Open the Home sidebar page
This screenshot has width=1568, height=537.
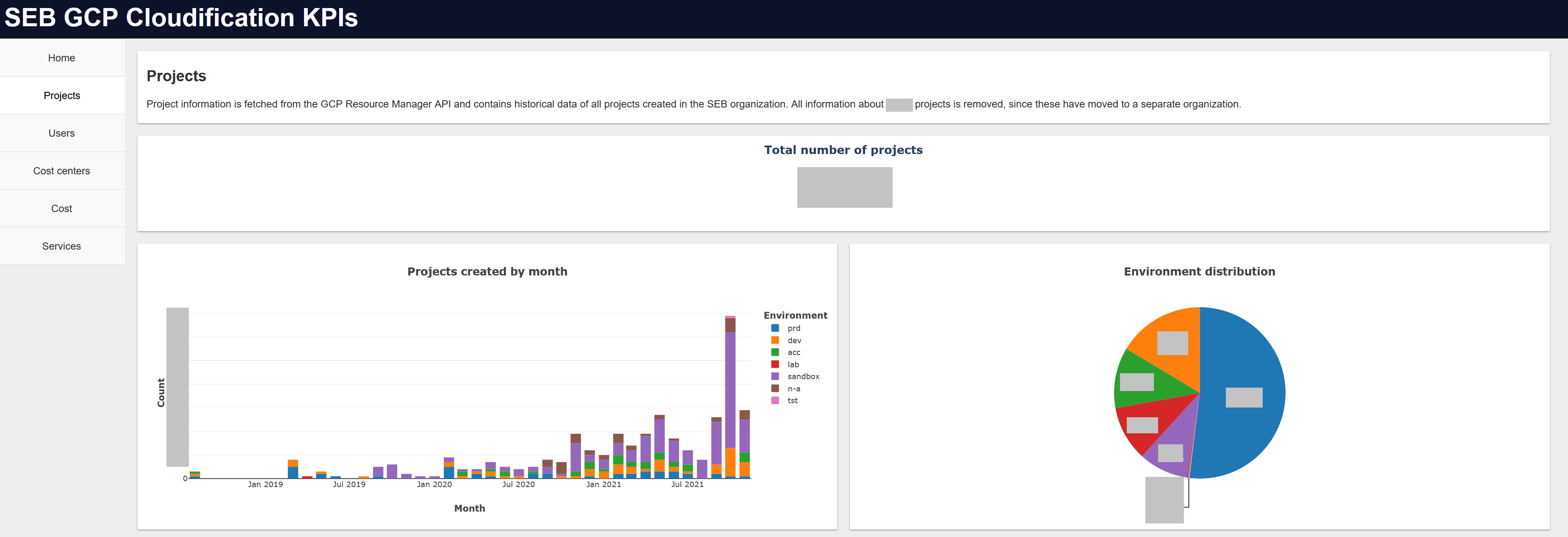click(61, 58)
